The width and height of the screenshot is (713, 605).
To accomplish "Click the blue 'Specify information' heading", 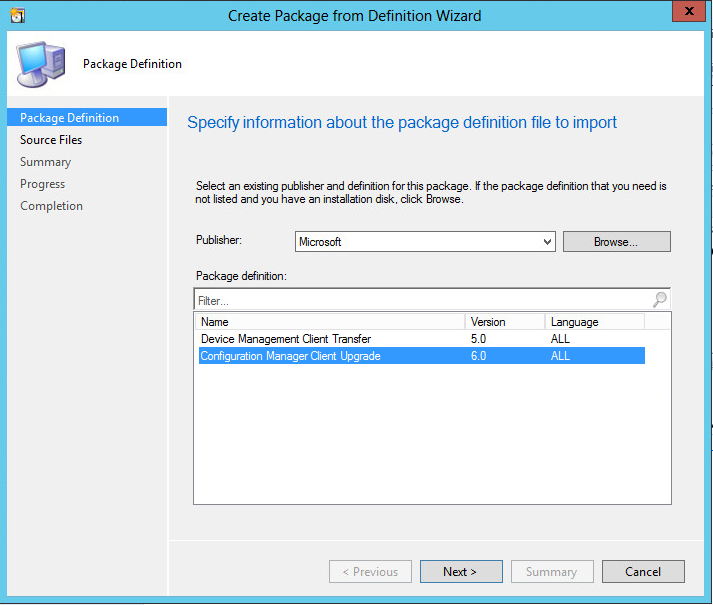I will (402, 122).
